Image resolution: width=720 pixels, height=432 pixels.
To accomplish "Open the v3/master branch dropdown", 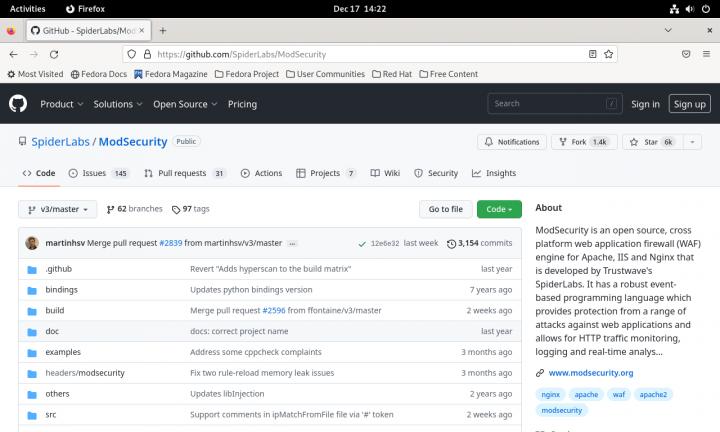I will pos(57,209).
